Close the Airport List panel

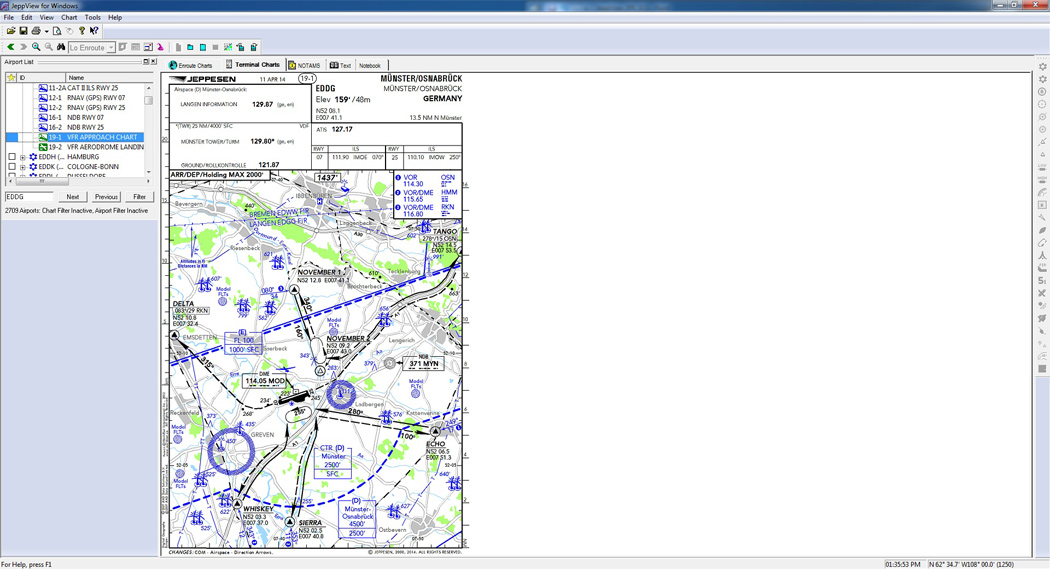point(153,62)
